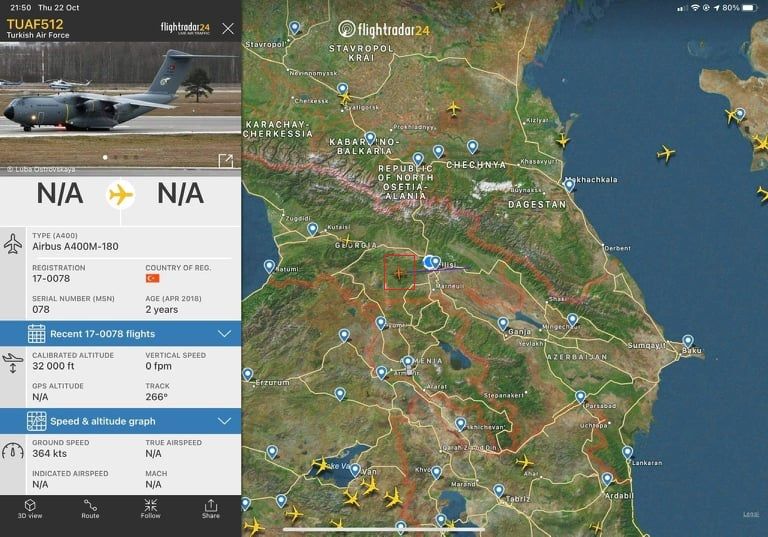Image resolution: width=768 pixels, height=537 pixels.
Task: Select the red aircraft in the red square
Action: click(x=400, y=272)
